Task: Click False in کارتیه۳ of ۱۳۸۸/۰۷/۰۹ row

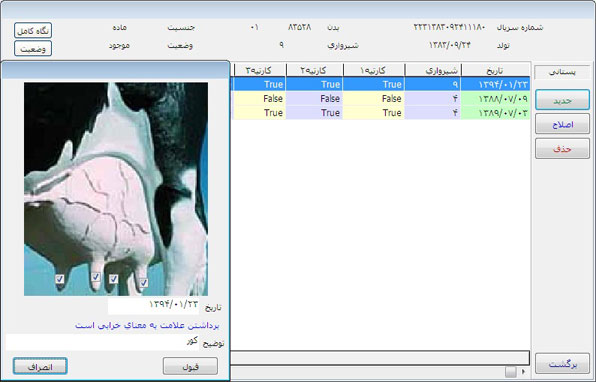Action: click(x=273, y=99)
